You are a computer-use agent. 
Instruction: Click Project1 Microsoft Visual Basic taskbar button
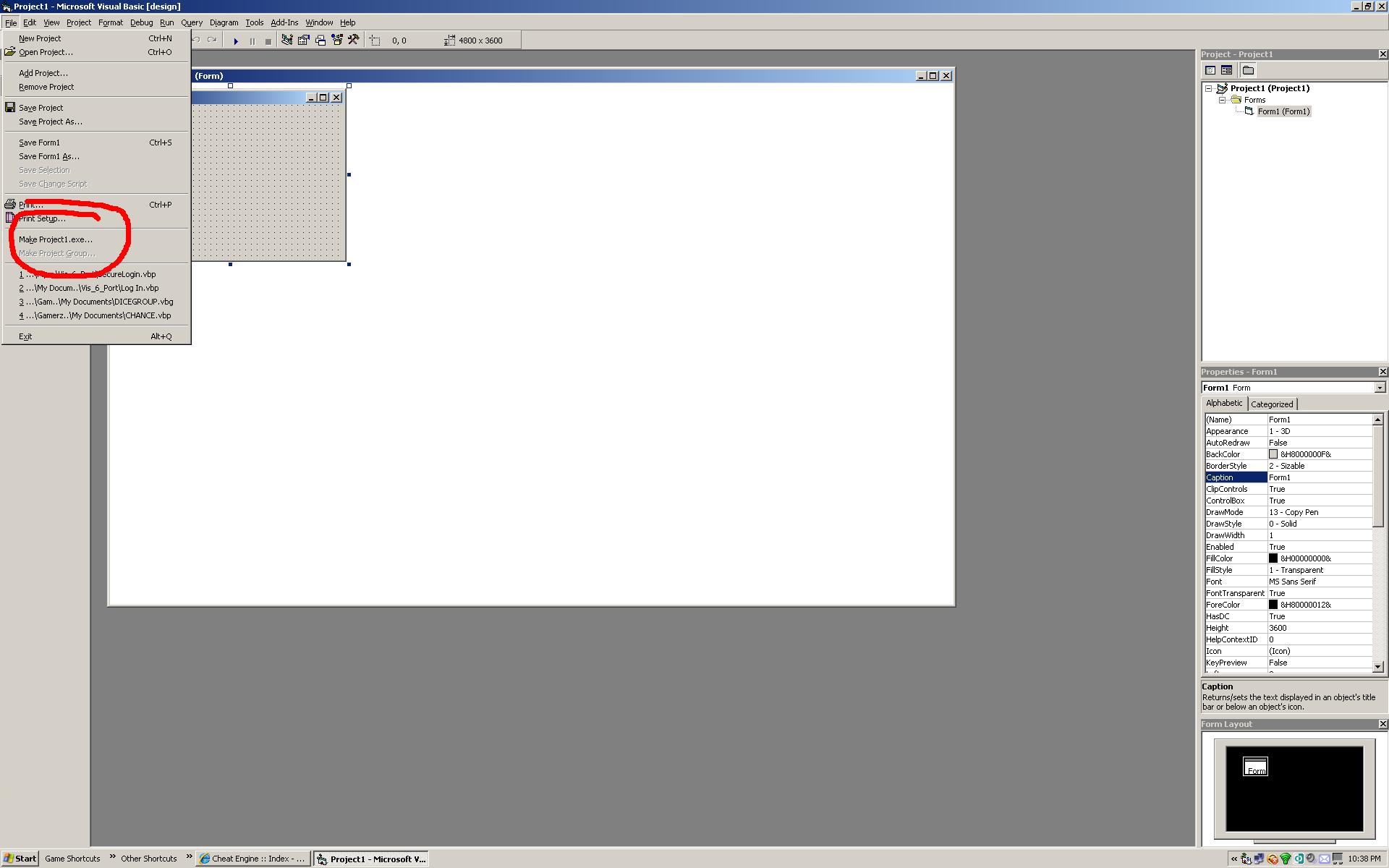click(371, 859)
